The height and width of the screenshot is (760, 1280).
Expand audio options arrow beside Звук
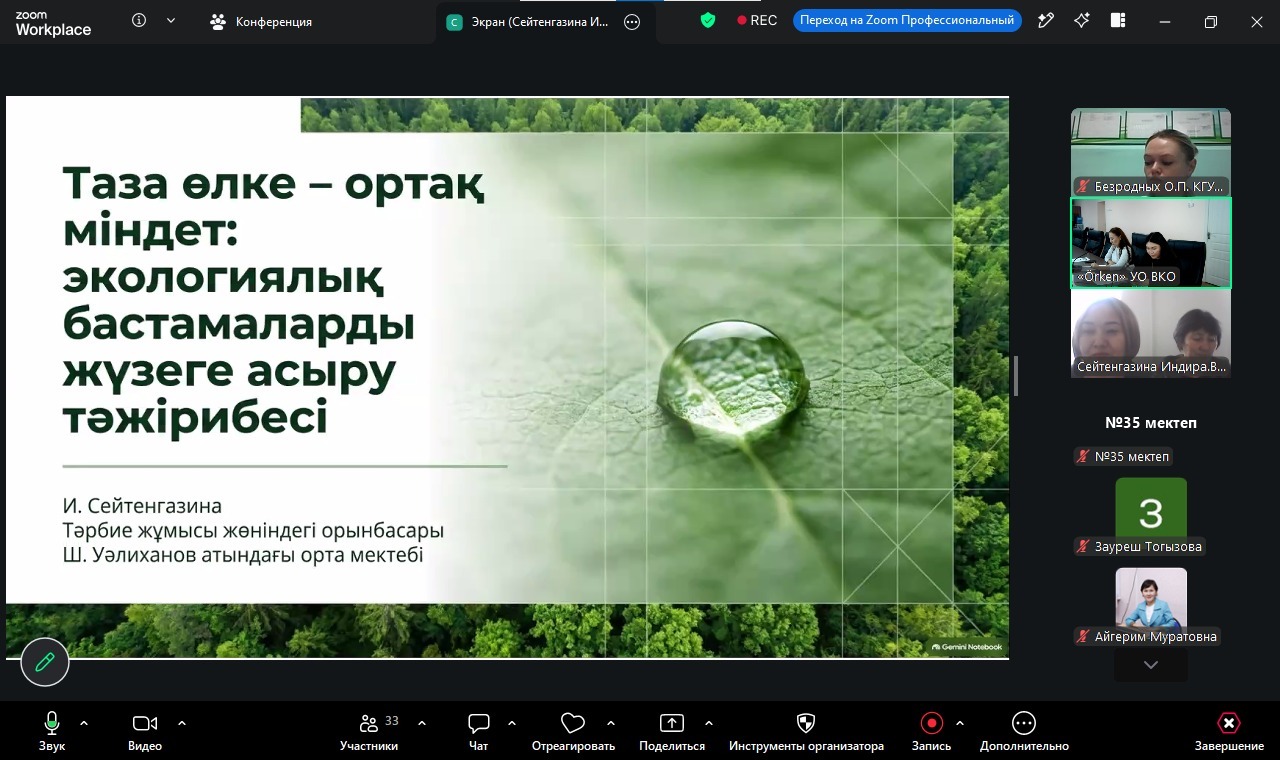point(84,723)
